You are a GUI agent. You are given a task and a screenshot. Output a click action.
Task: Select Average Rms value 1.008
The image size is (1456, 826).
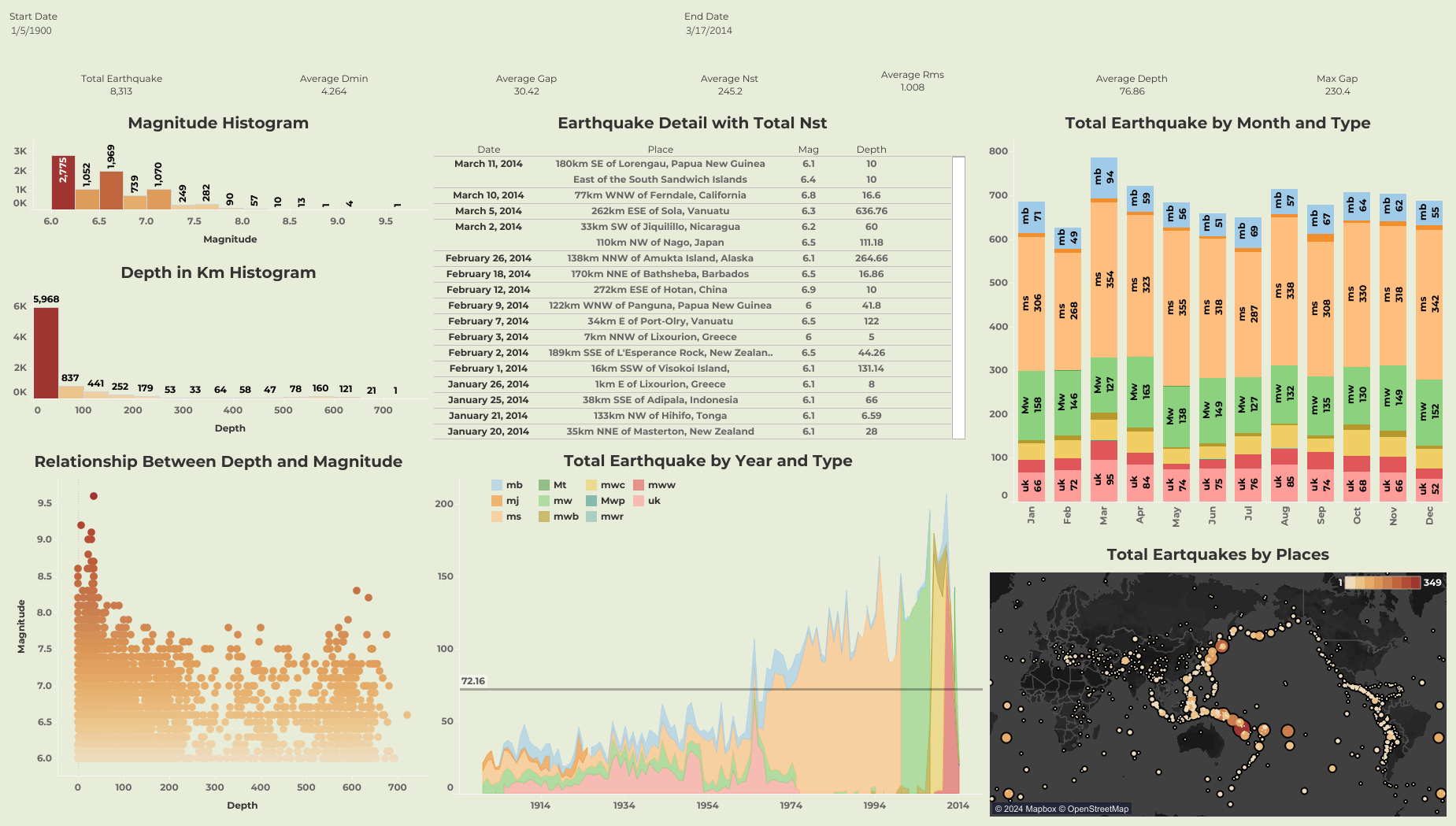(913, 87)
